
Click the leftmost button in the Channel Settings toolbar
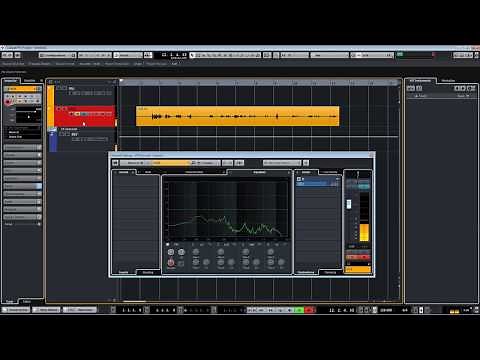coord(115,163)
